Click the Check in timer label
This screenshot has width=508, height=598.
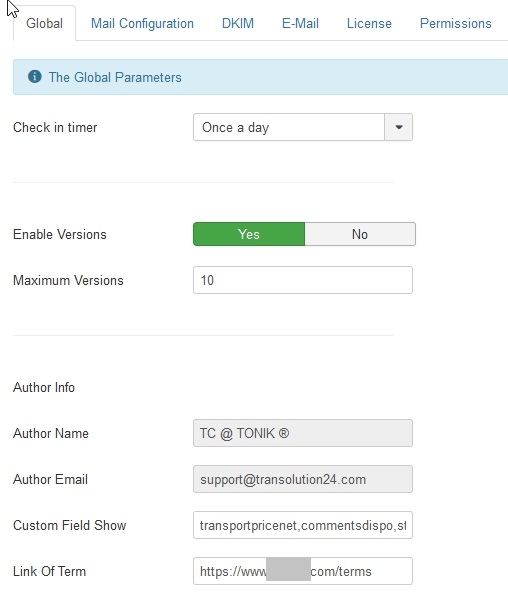click(x=55, y=127)
